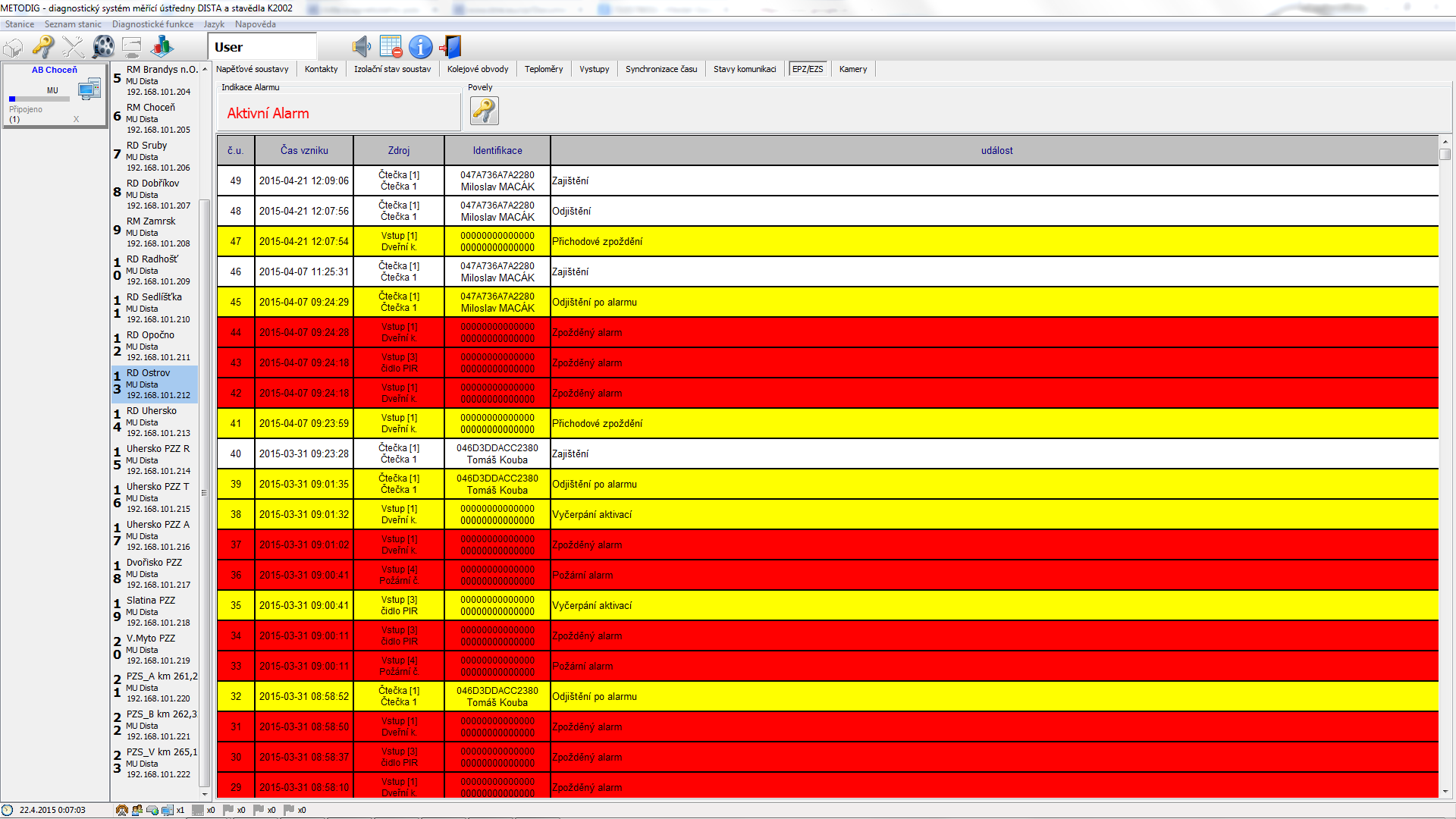Select event row 38 Vyčerpání aktivací
This screenshot has height=819, width=1456.
[828, 514]
